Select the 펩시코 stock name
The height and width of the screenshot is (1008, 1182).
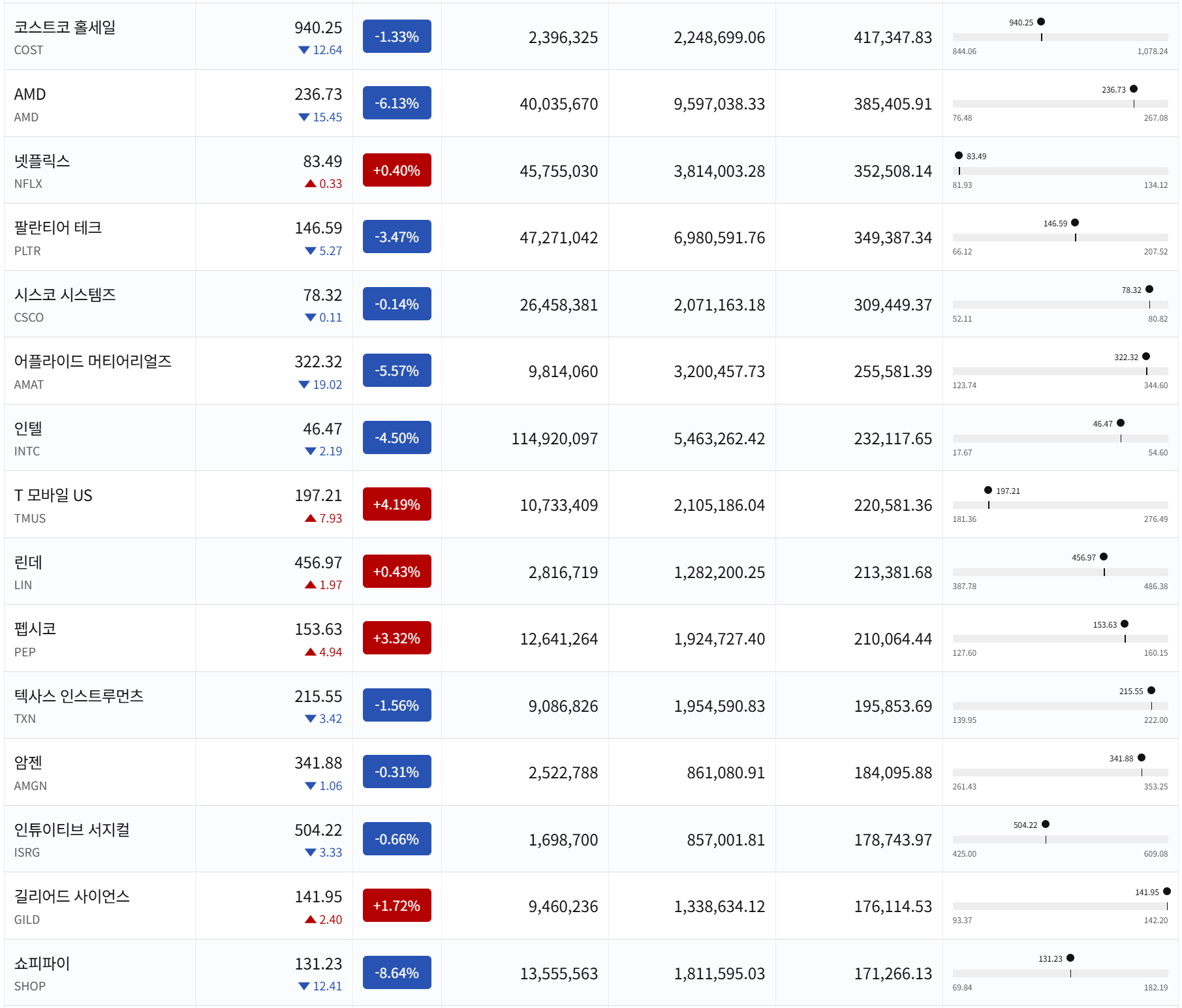(35, 629)
